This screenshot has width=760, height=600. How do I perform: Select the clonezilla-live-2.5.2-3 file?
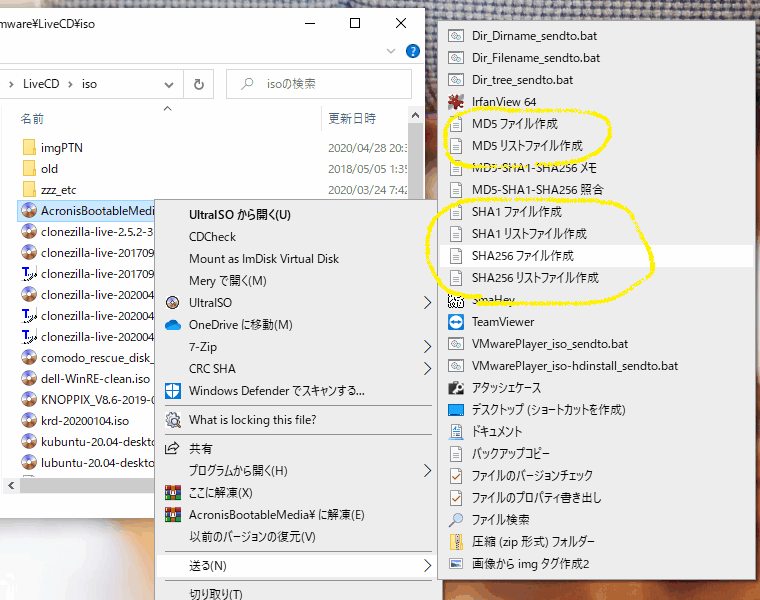tap(97, 232)
